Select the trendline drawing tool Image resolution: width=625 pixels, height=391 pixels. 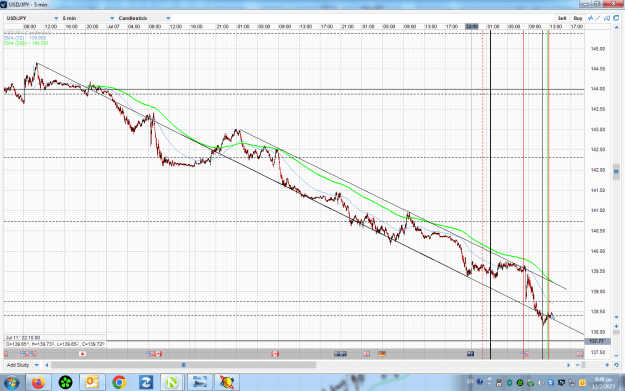click(598, 18)
